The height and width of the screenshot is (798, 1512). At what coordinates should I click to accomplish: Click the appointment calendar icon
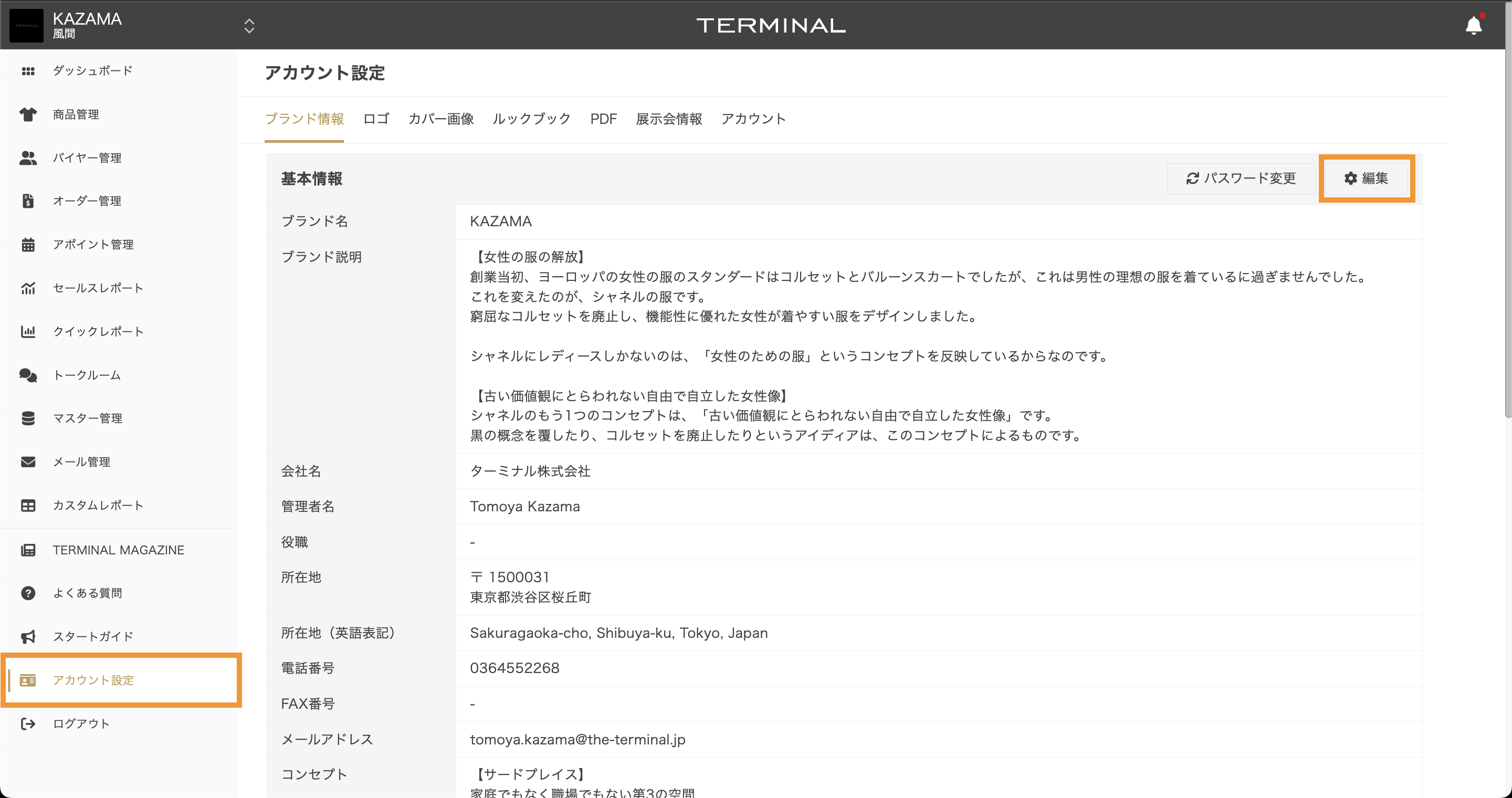click(28, 245)
